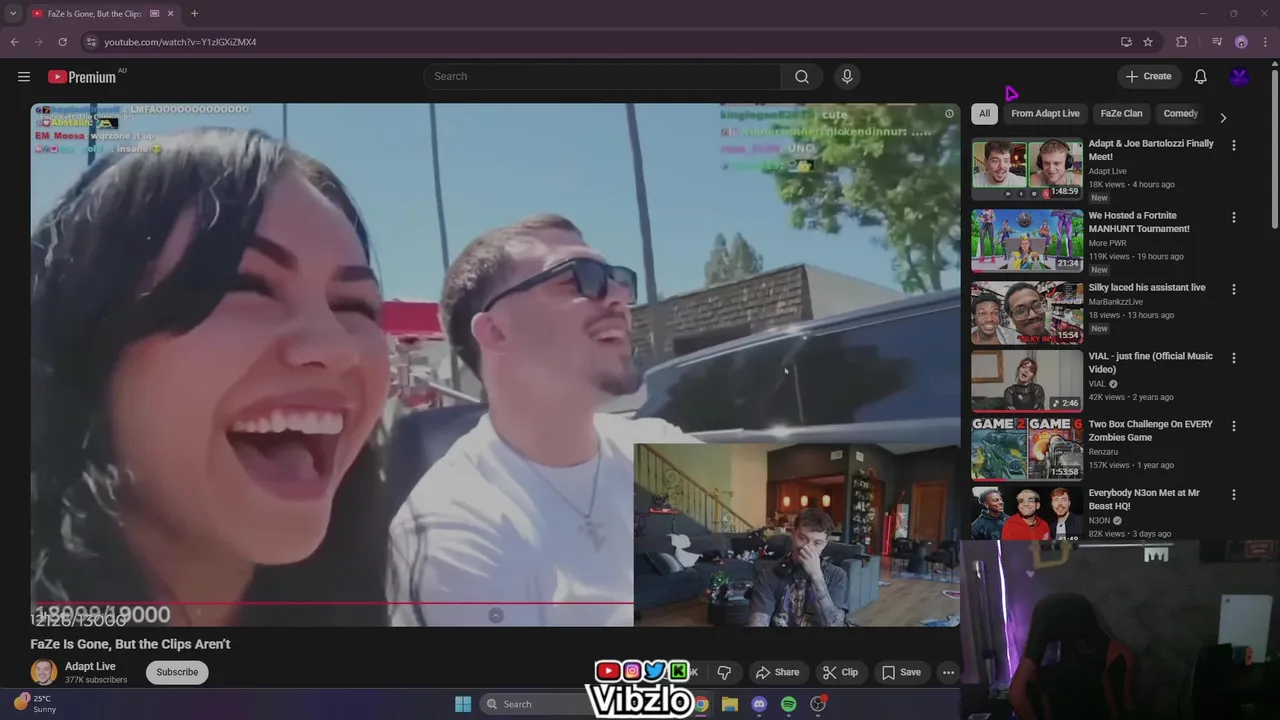
Task: Click the page vertical scrollbar
Action: click(1274, 150)
